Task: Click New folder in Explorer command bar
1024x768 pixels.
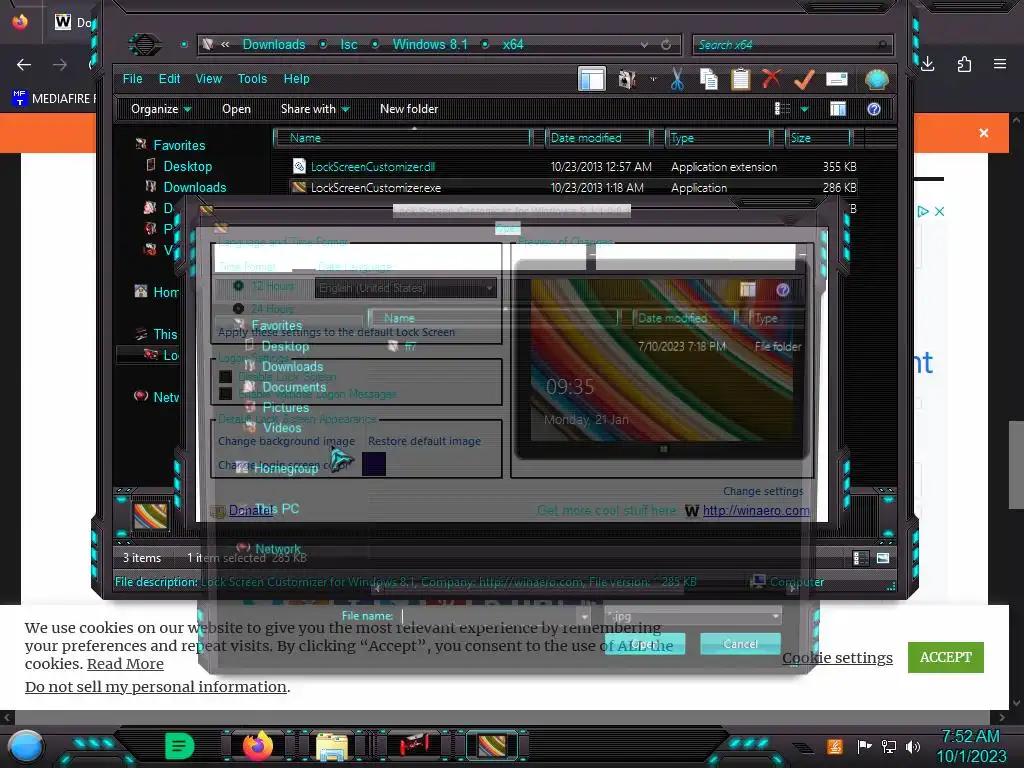Action: click(x=409, y=109)
